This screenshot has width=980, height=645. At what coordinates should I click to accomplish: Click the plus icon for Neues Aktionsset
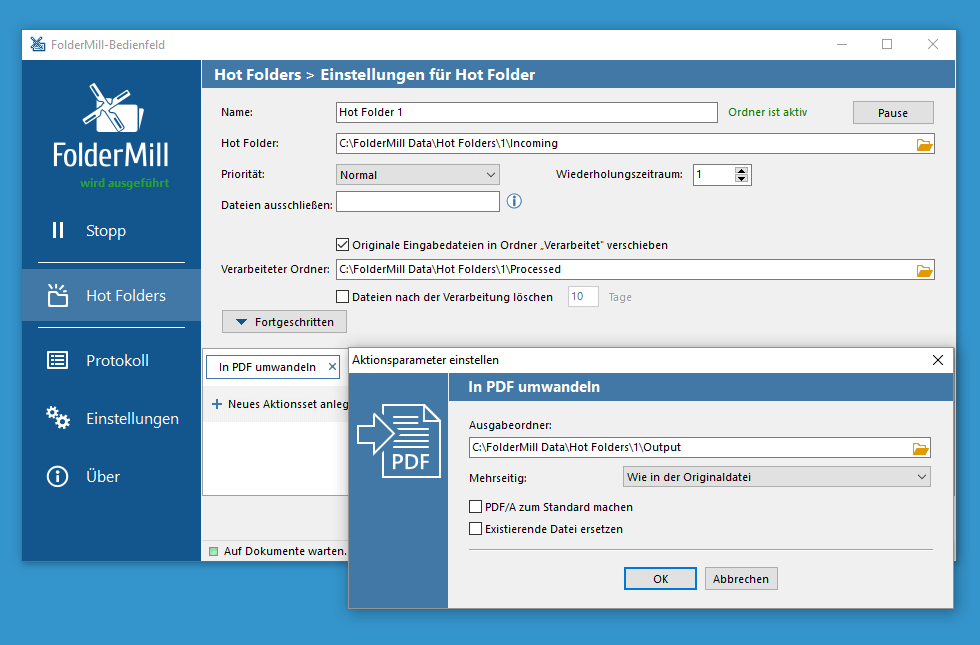pyautogui.click(x=217, y=404)
